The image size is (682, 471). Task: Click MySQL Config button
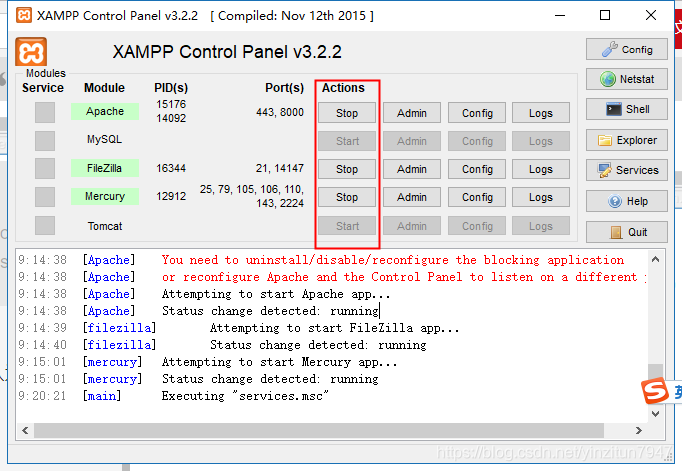pyautogui.click(x=477, y=141)
